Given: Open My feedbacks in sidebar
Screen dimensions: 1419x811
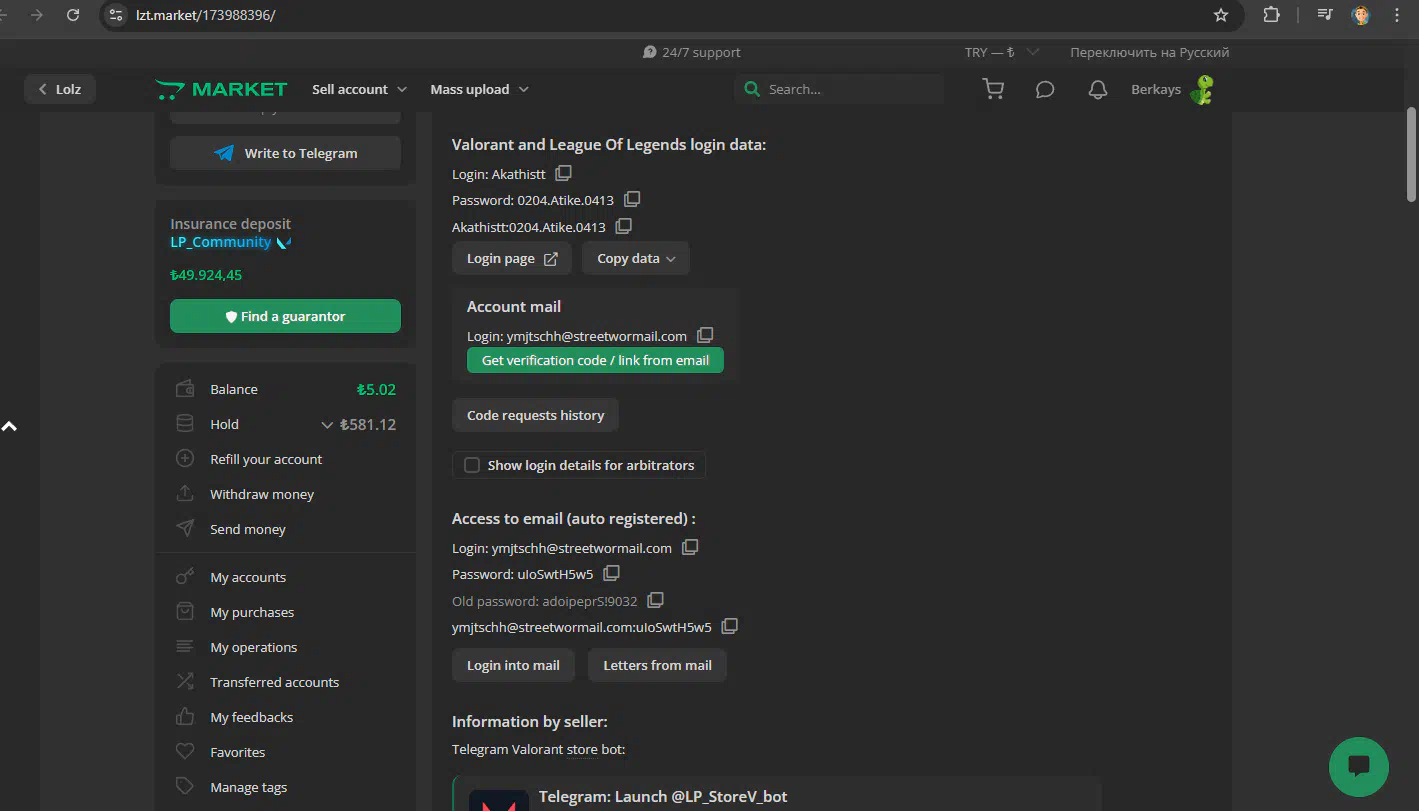Looking at the screenshot, I should pyautogui.click(x=251, y=717).
